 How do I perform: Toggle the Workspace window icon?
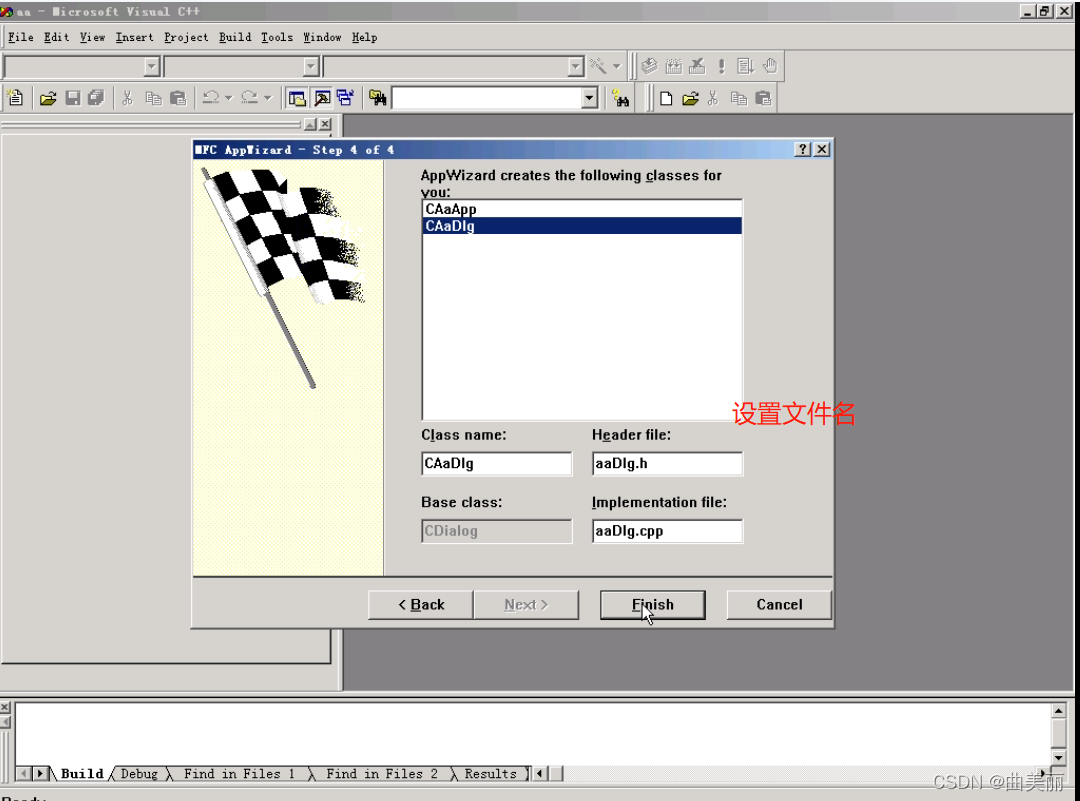pyautogui.click(x=297, y=98)
